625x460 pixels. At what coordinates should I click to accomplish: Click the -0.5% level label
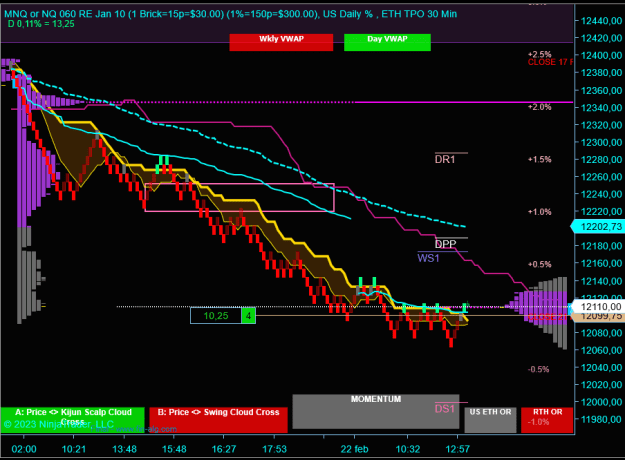tap(539, 369)
